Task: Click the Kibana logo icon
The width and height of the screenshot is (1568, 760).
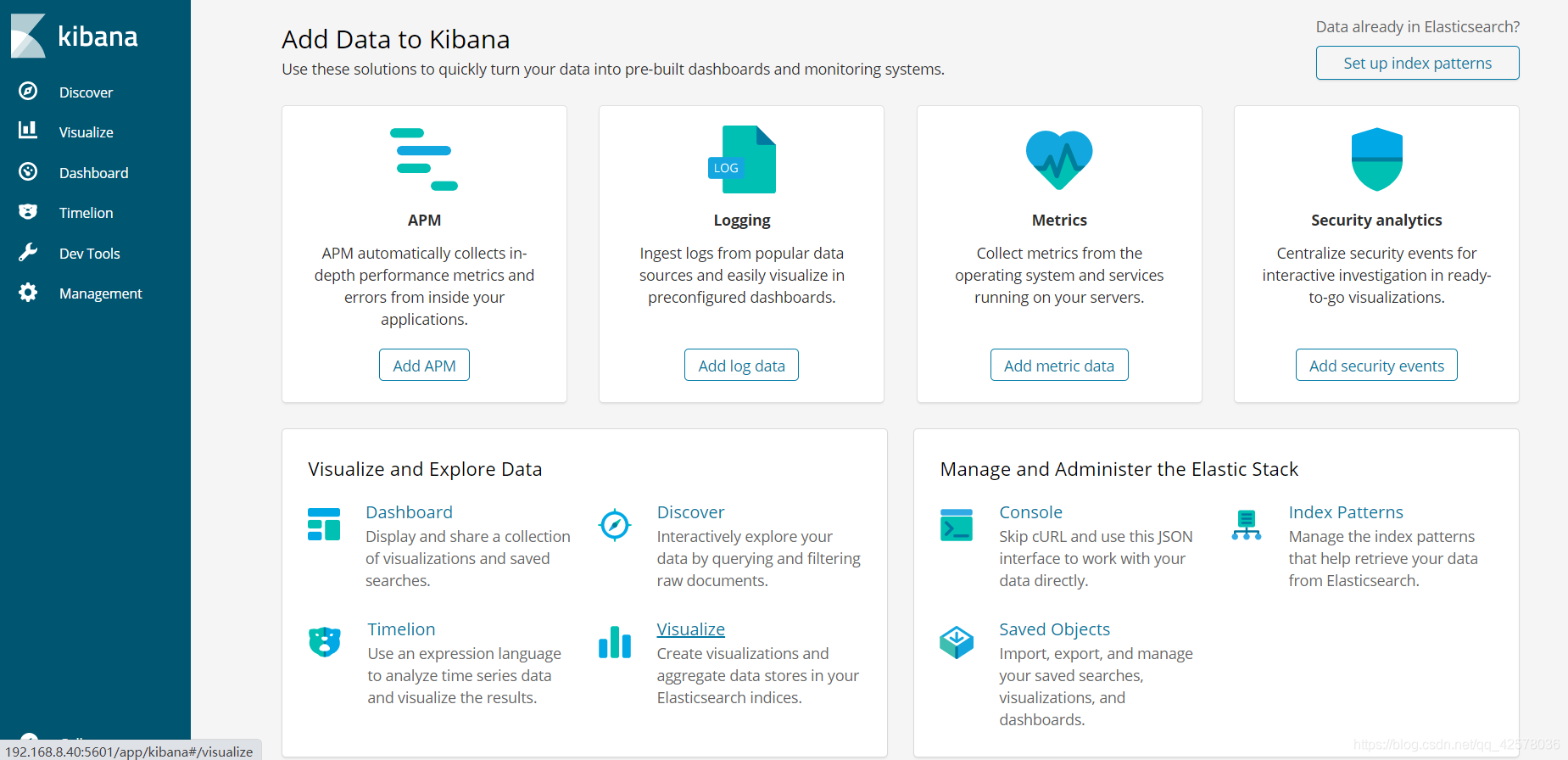Action: (x=28, y=36)
